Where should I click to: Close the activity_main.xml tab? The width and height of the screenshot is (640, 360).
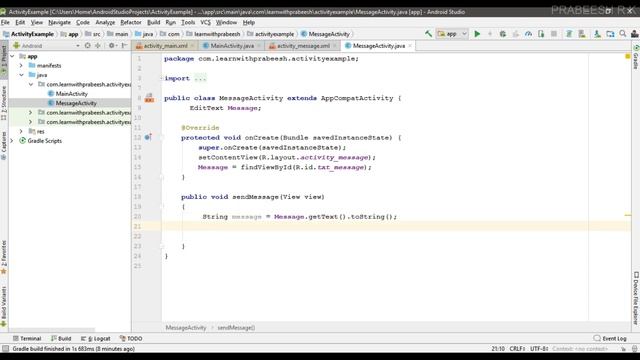click(193, 46)
